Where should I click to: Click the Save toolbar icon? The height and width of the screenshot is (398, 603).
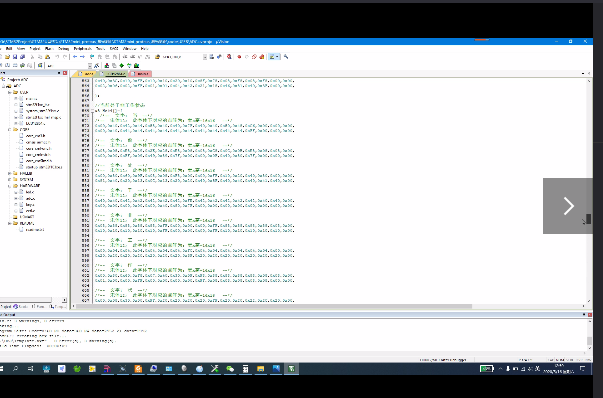pyautogui.click(x=15, y=57)
